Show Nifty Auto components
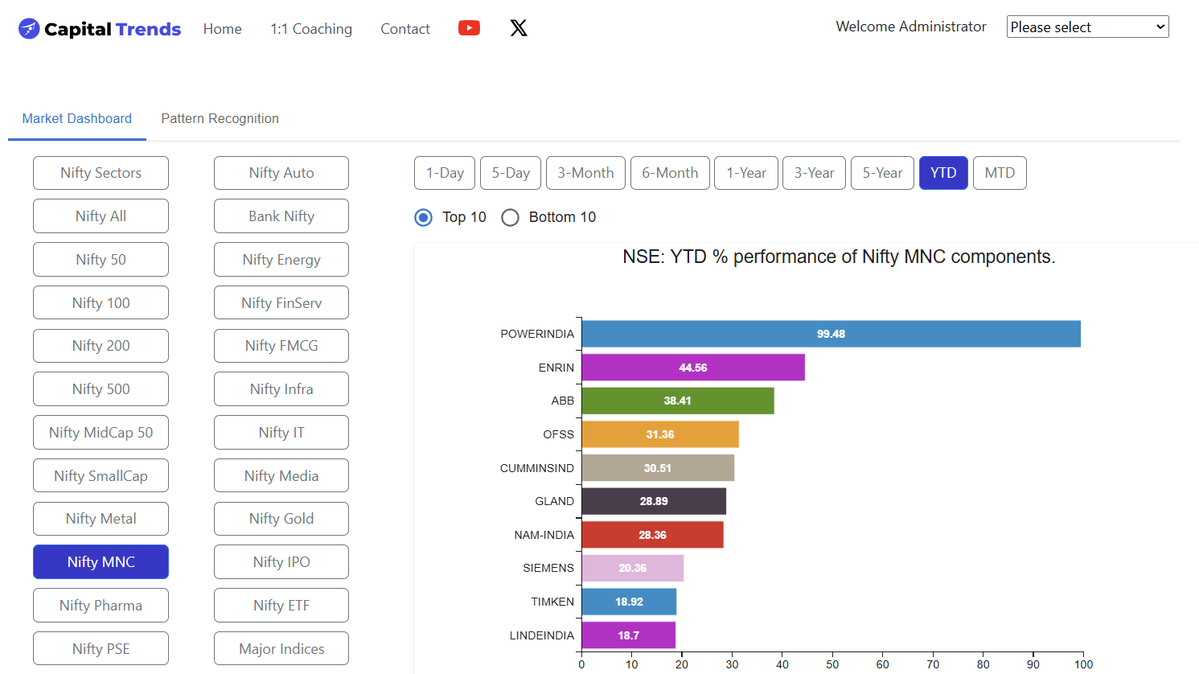 pyautogui.click(x=281, y=173)
